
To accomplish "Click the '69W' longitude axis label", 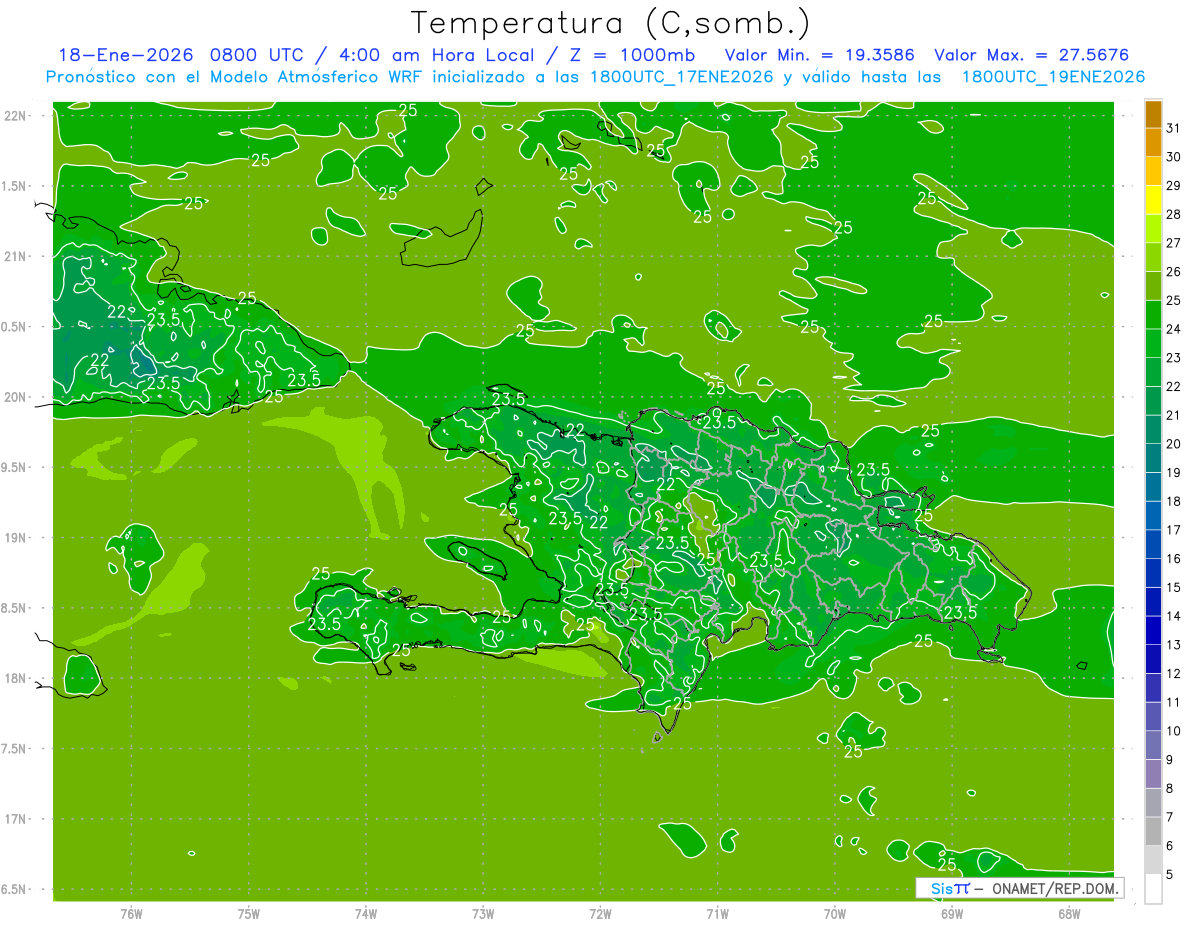I will pyautogui.click(x=952, y=914).
